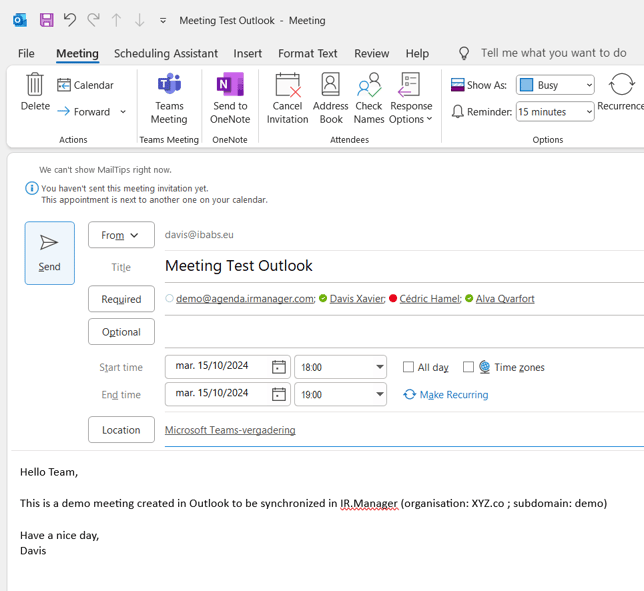Toggle the Time zones checkbox
644x591 pixels.
468,367
